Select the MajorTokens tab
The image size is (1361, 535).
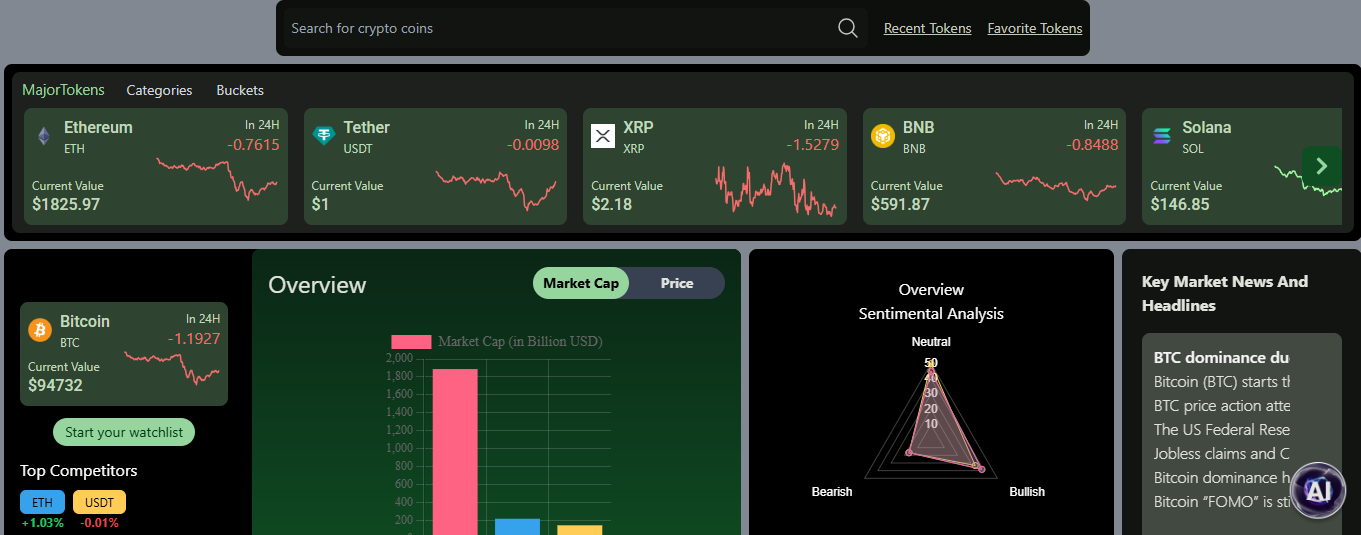(63, 90)
